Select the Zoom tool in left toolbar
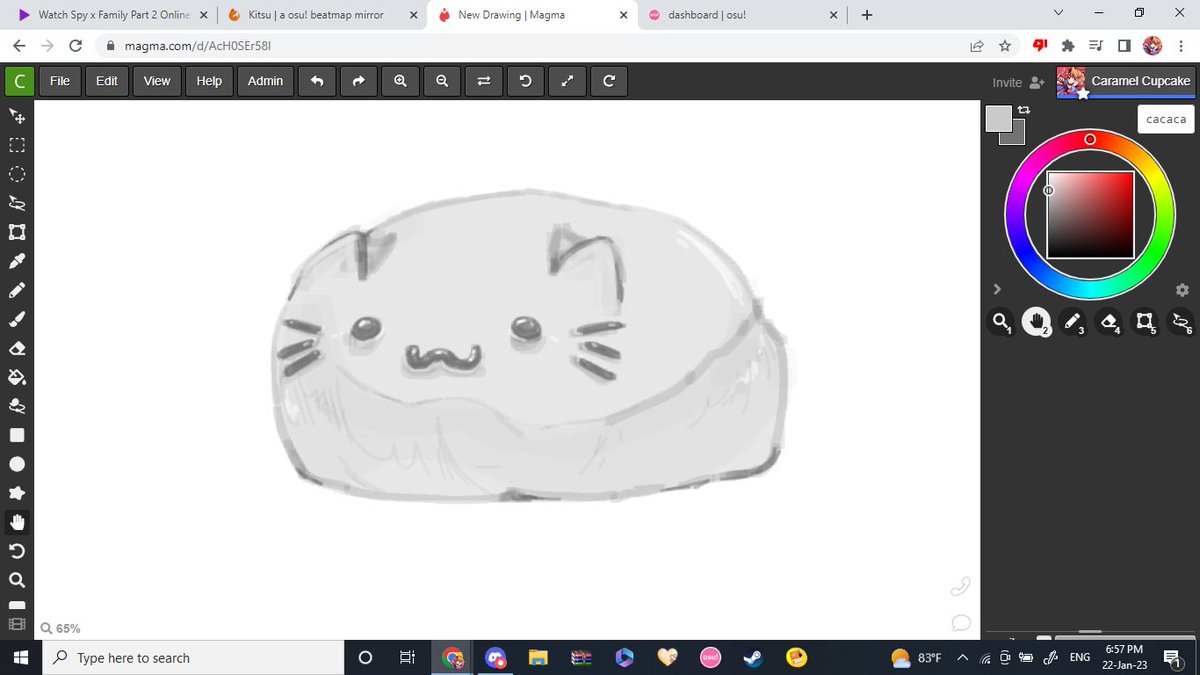Screen dimensions: 1200x675 [x=17, y=580]
